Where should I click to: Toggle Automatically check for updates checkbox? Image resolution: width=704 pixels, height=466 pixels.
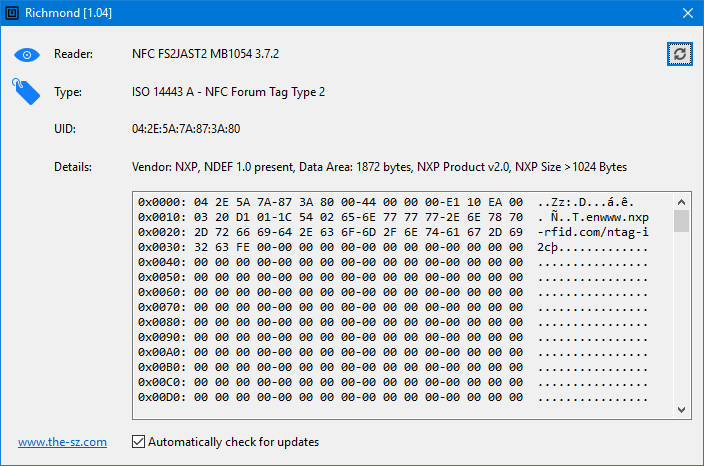coord(138,442)
